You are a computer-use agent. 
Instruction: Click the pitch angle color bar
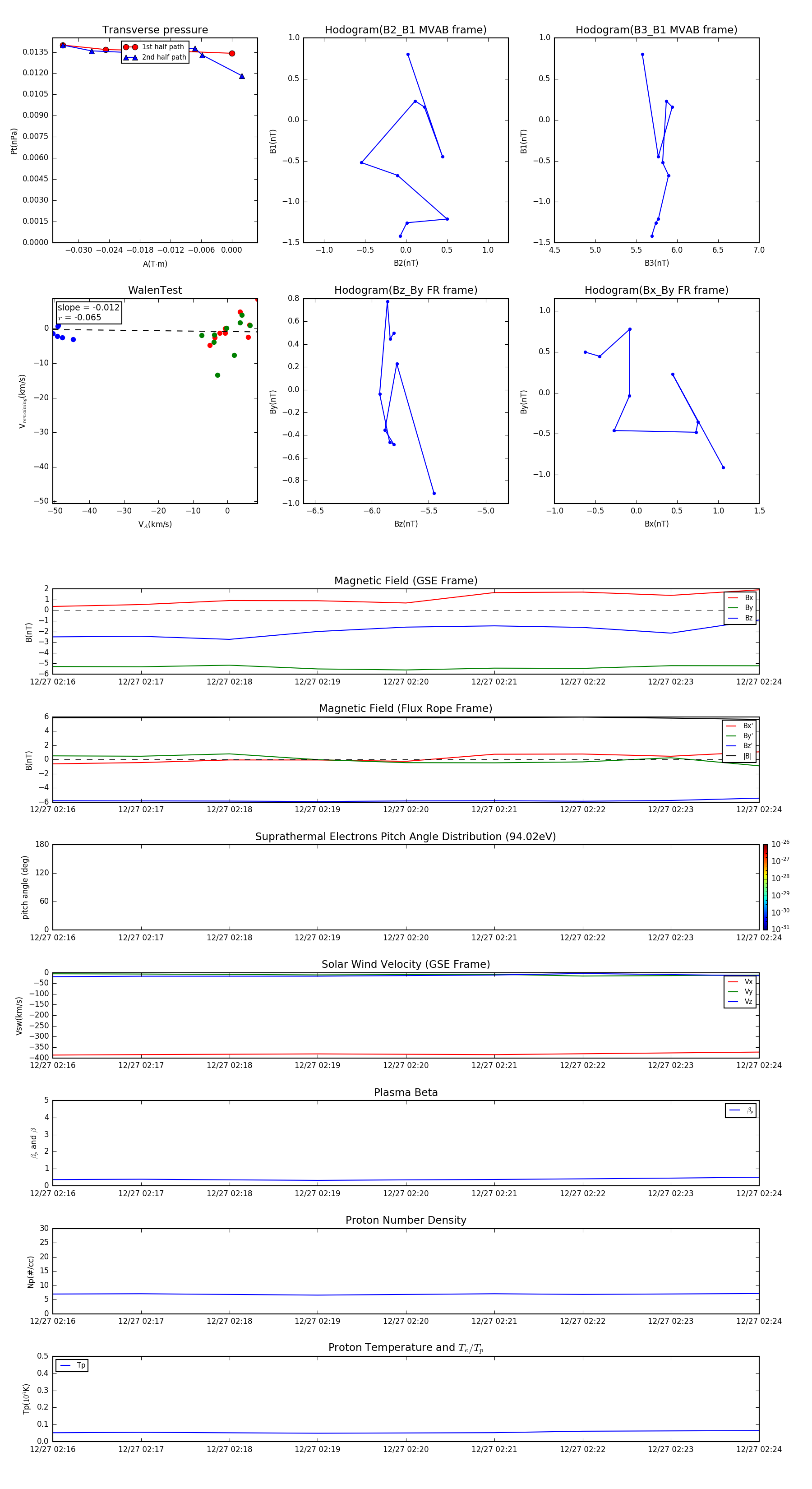[x=765, y=887]
